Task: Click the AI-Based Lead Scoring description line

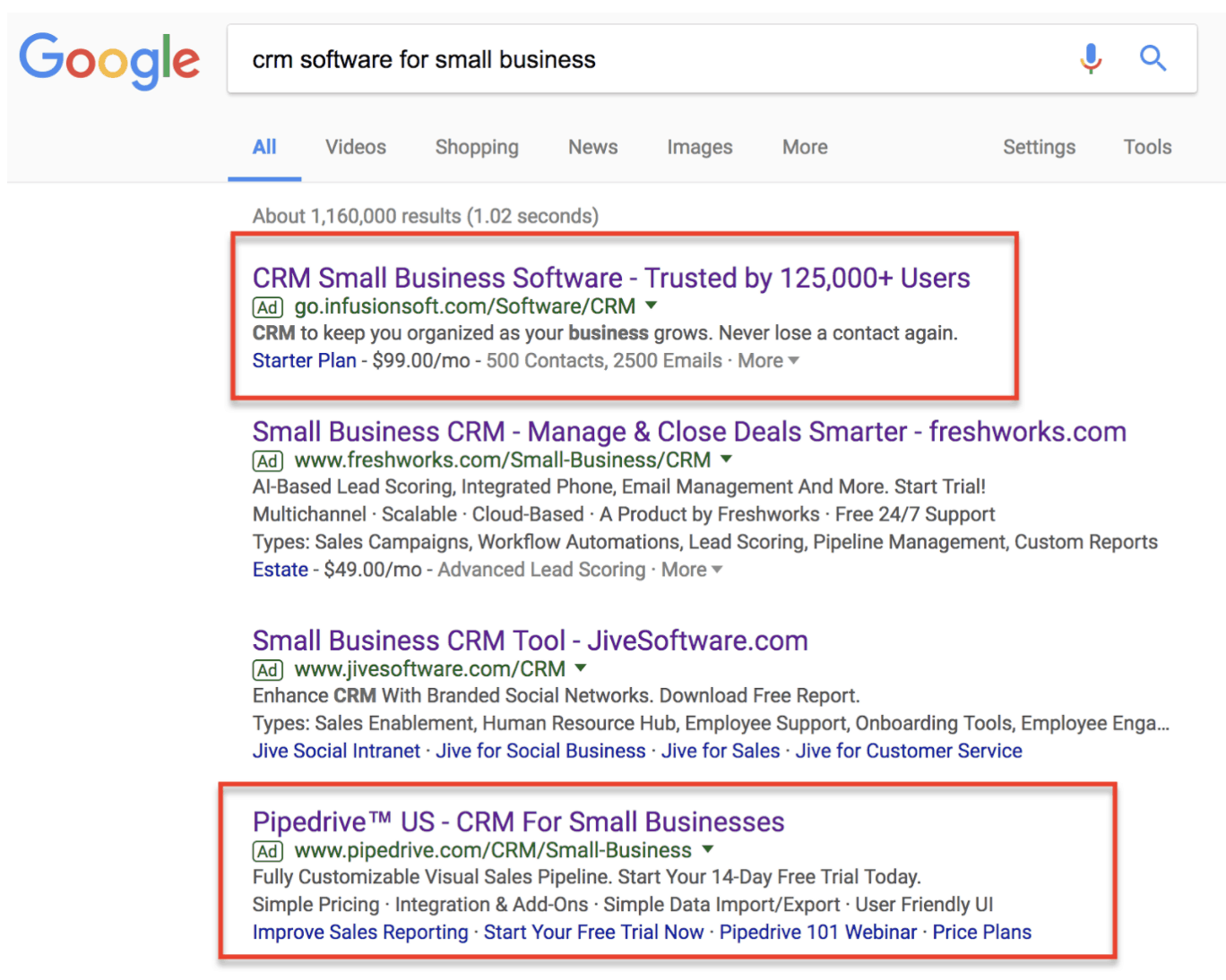Action: (619, 486)
